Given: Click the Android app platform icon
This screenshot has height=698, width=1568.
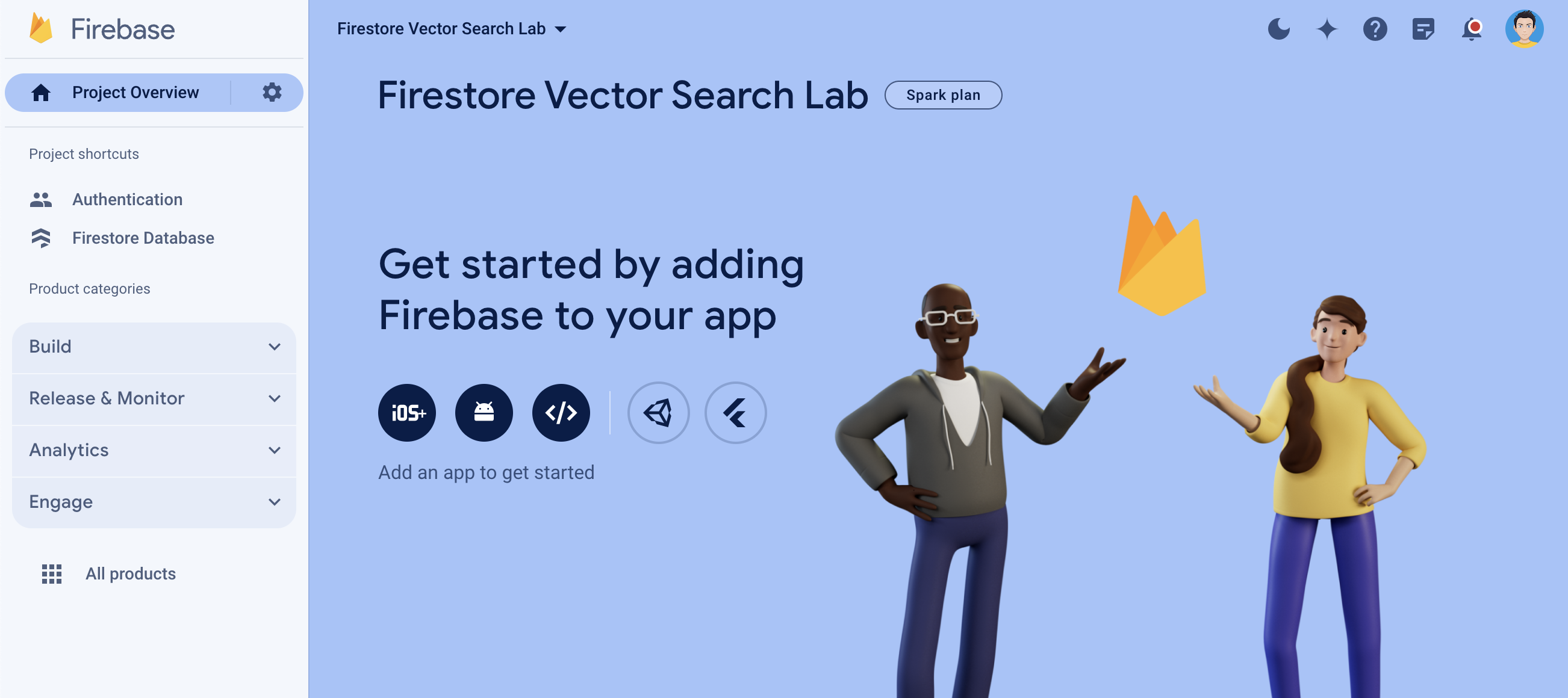Looking at the screenshot, I should pos(484,412).
